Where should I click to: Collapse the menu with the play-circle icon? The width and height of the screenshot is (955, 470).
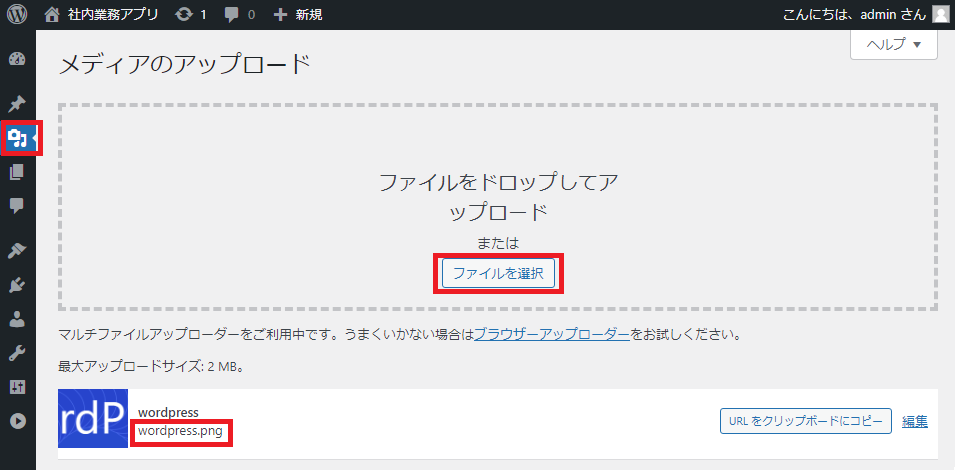(17, 421)
